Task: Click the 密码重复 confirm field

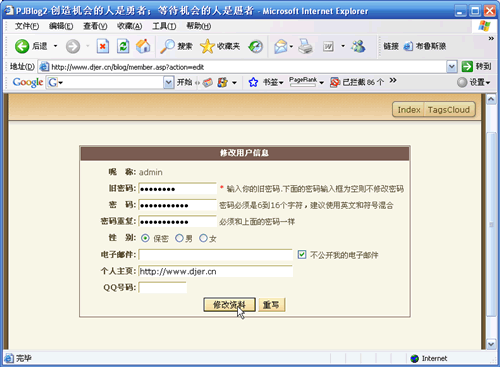Action: pyautogui.click(x=178, y=221)
